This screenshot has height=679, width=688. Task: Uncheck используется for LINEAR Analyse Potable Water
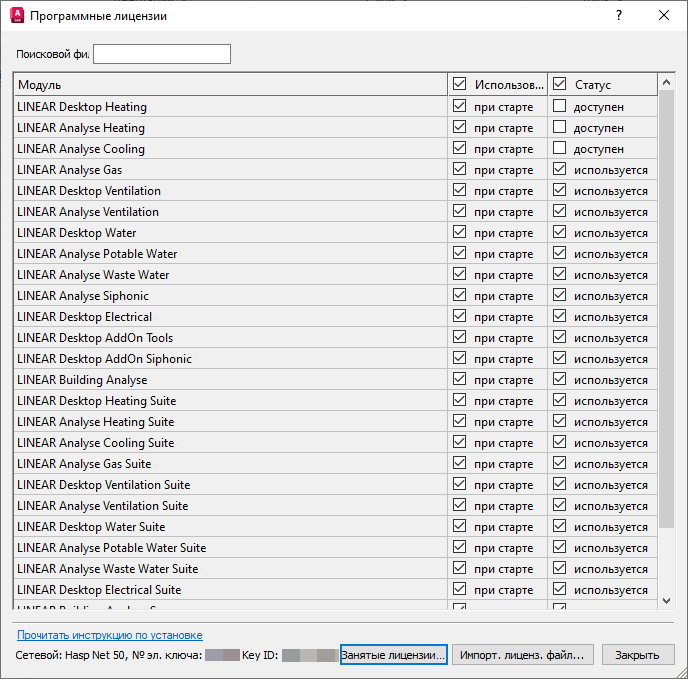pos(559,253)
